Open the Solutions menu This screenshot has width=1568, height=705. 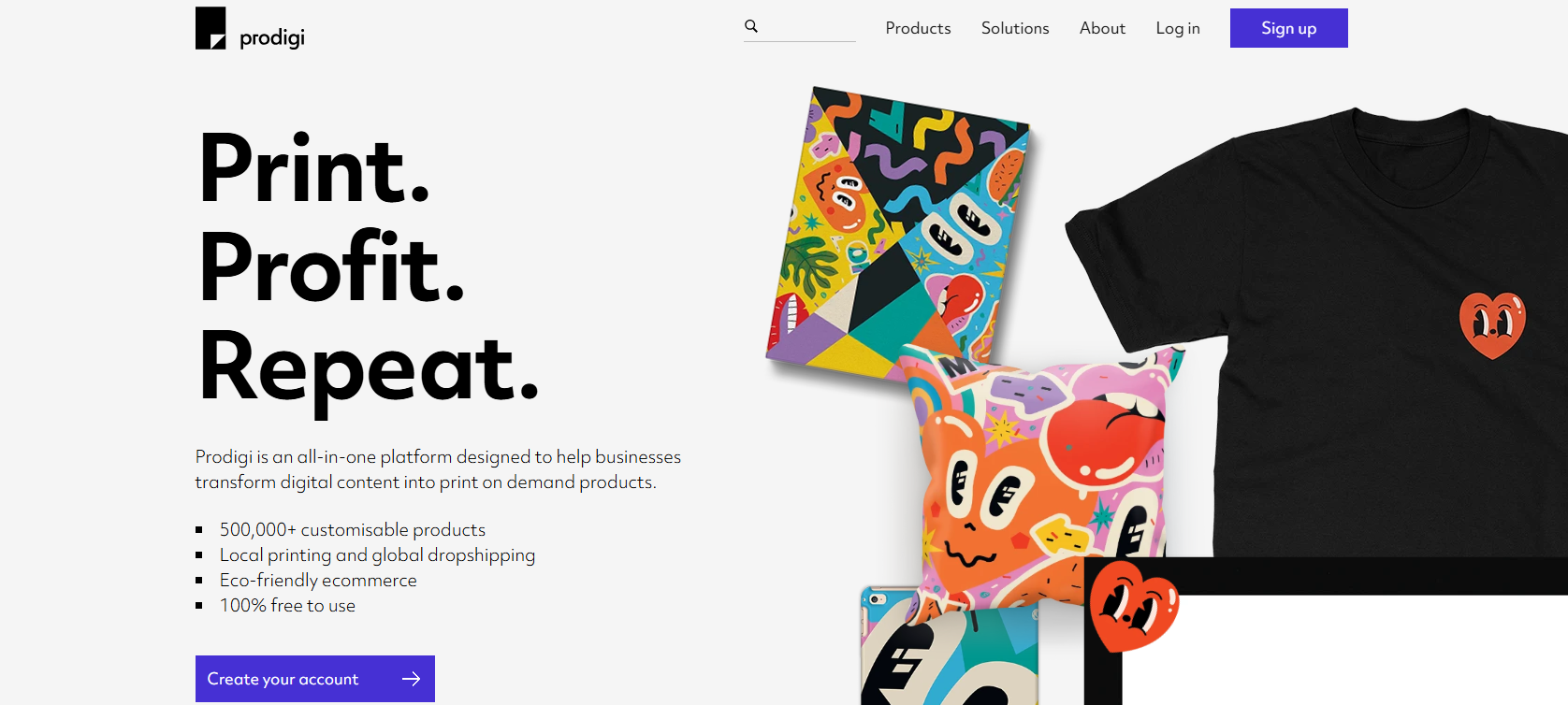[1015, 28]
